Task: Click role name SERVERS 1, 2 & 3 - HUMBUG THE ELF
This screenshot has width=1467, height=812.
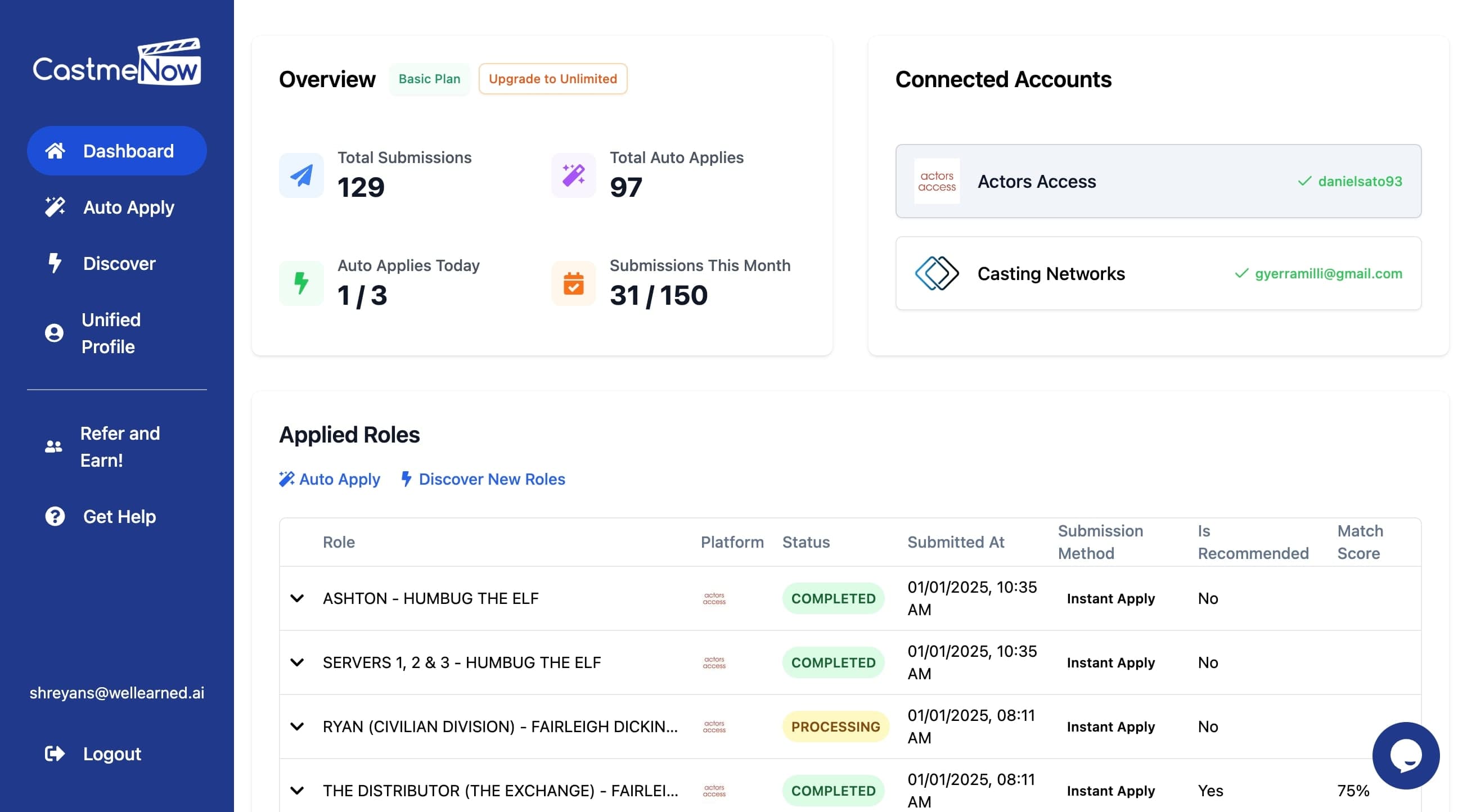Action: 462,662
